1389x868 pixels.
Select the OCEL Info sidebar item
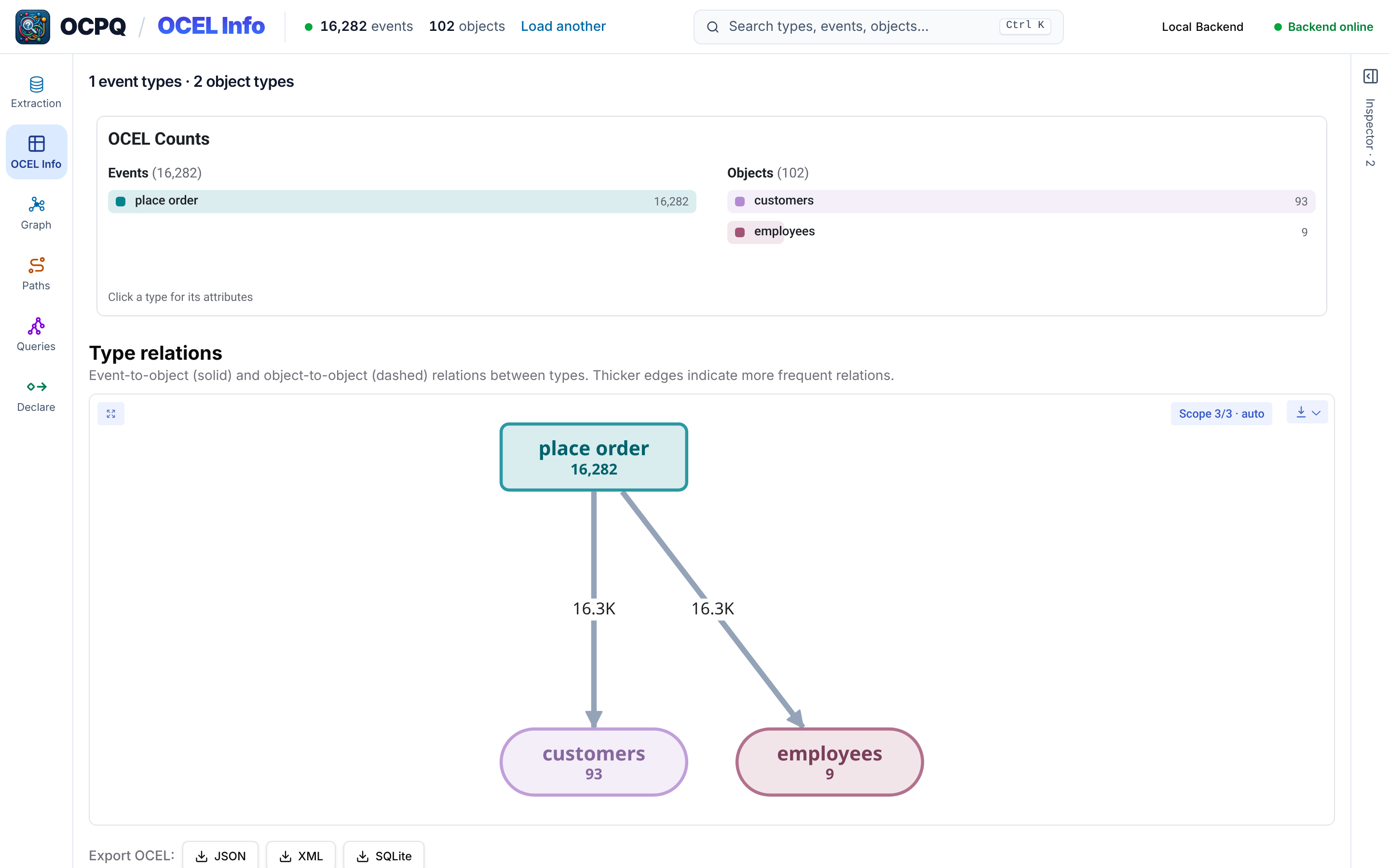[x=36, y=152]
